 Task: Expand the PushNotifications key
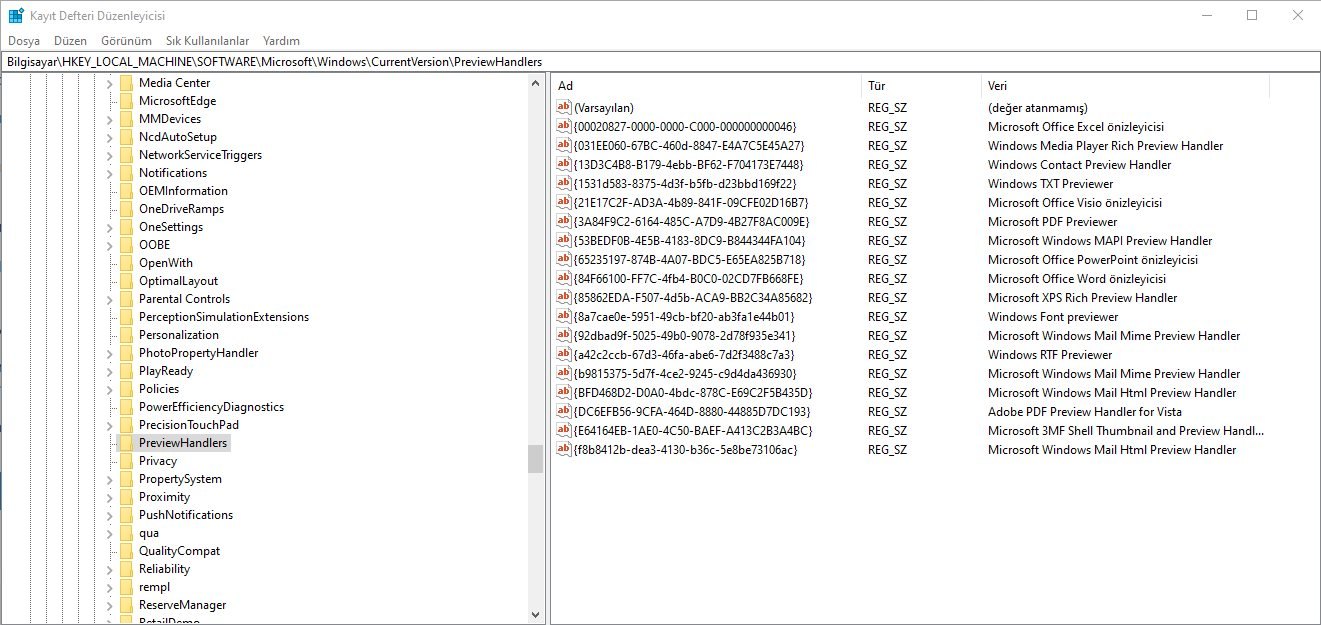(110, 515)
